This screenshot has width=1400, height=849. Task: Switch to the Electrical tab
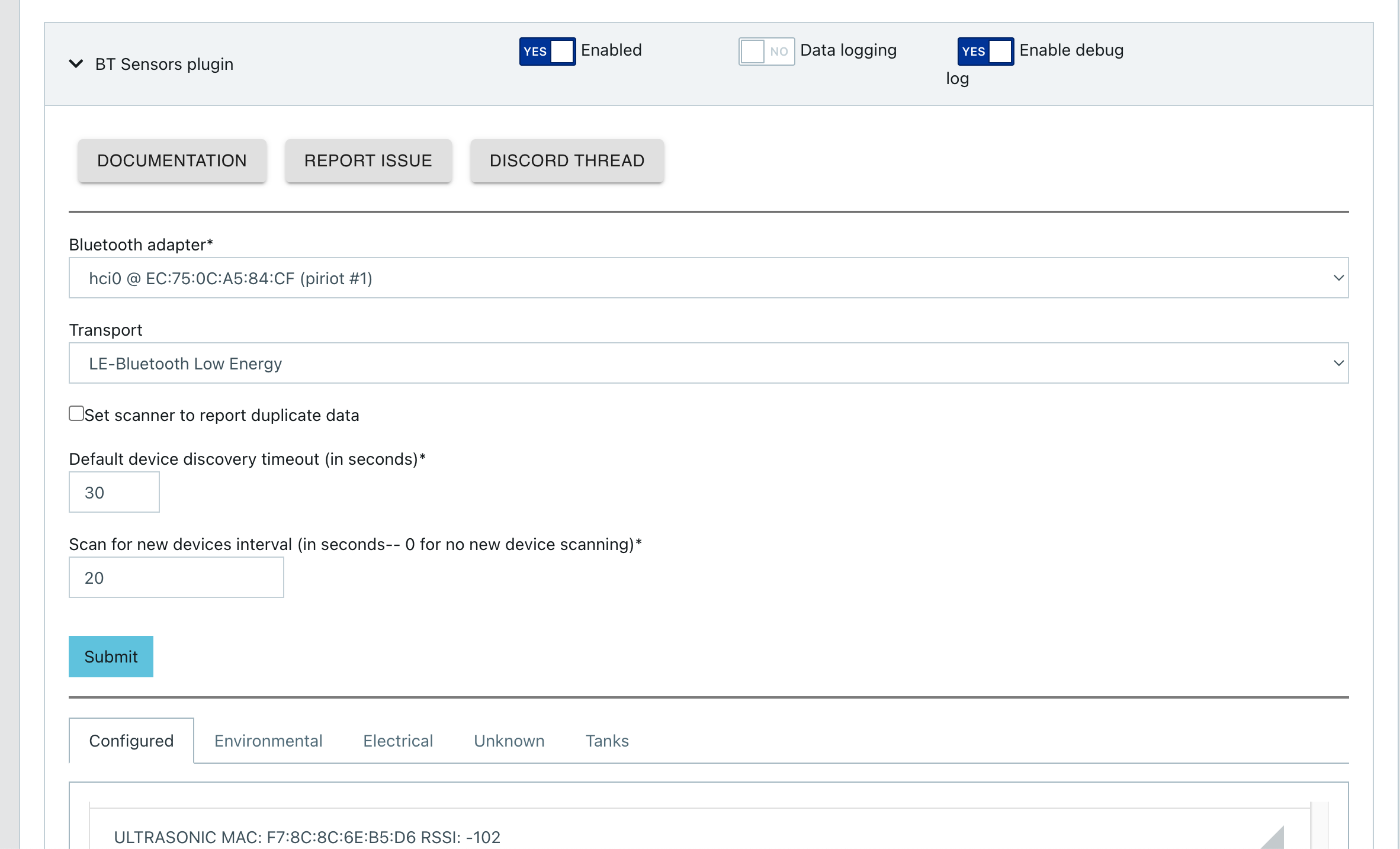[398, 741]
